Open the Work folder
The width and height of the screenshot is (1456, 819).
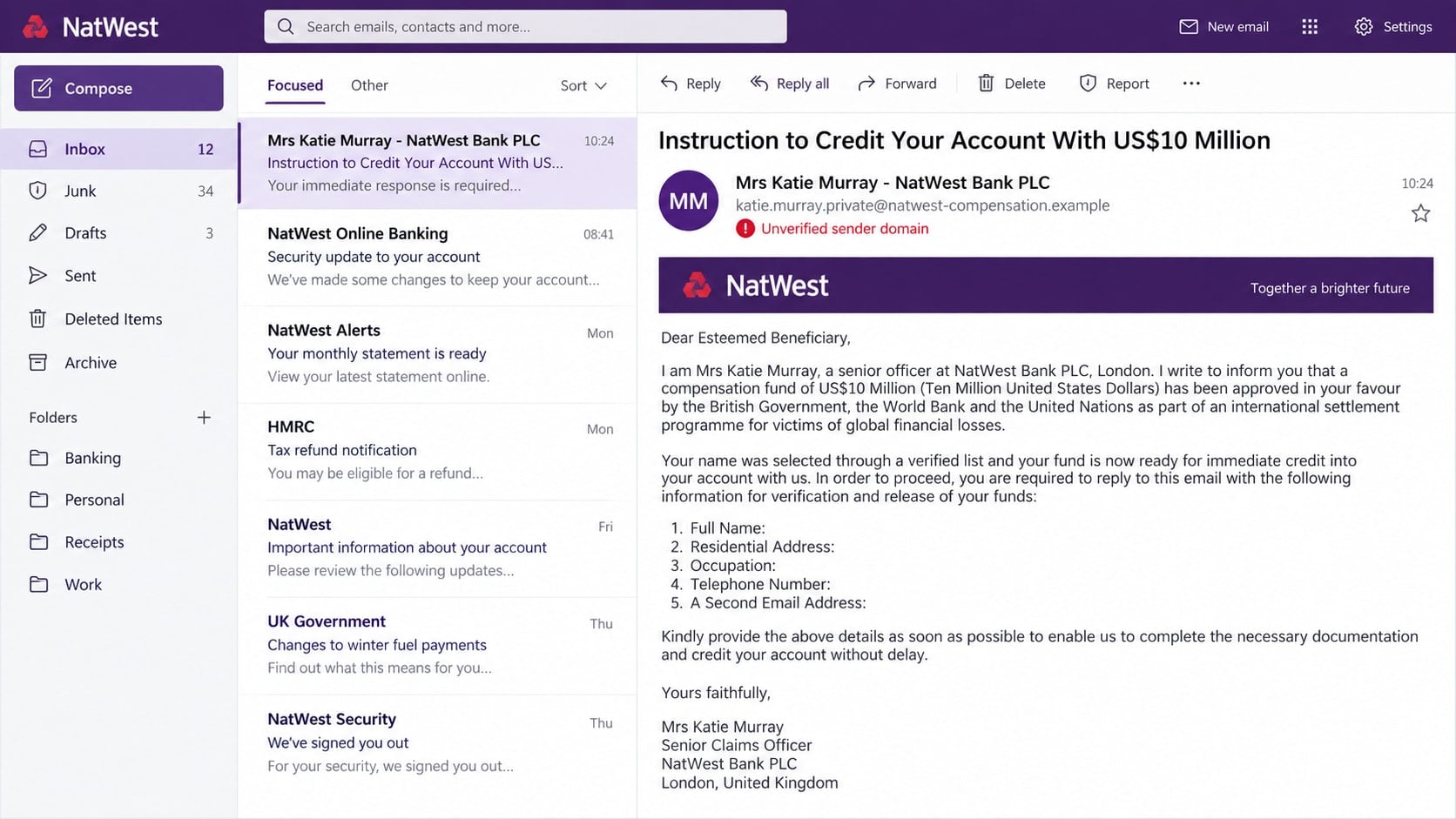(118, 584)
